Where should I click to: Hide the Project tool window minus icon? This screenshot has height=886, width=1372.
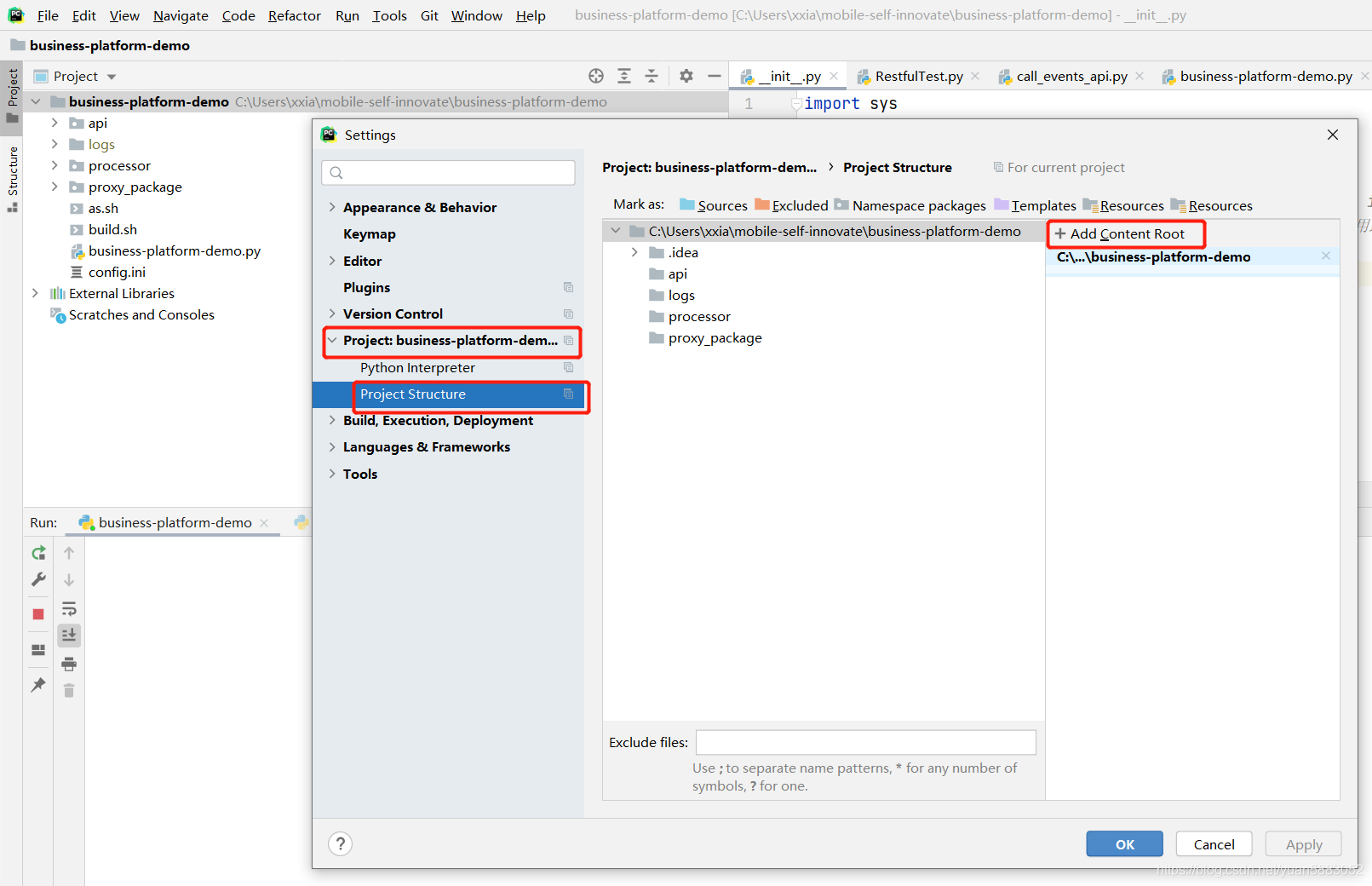coord(714,76)
